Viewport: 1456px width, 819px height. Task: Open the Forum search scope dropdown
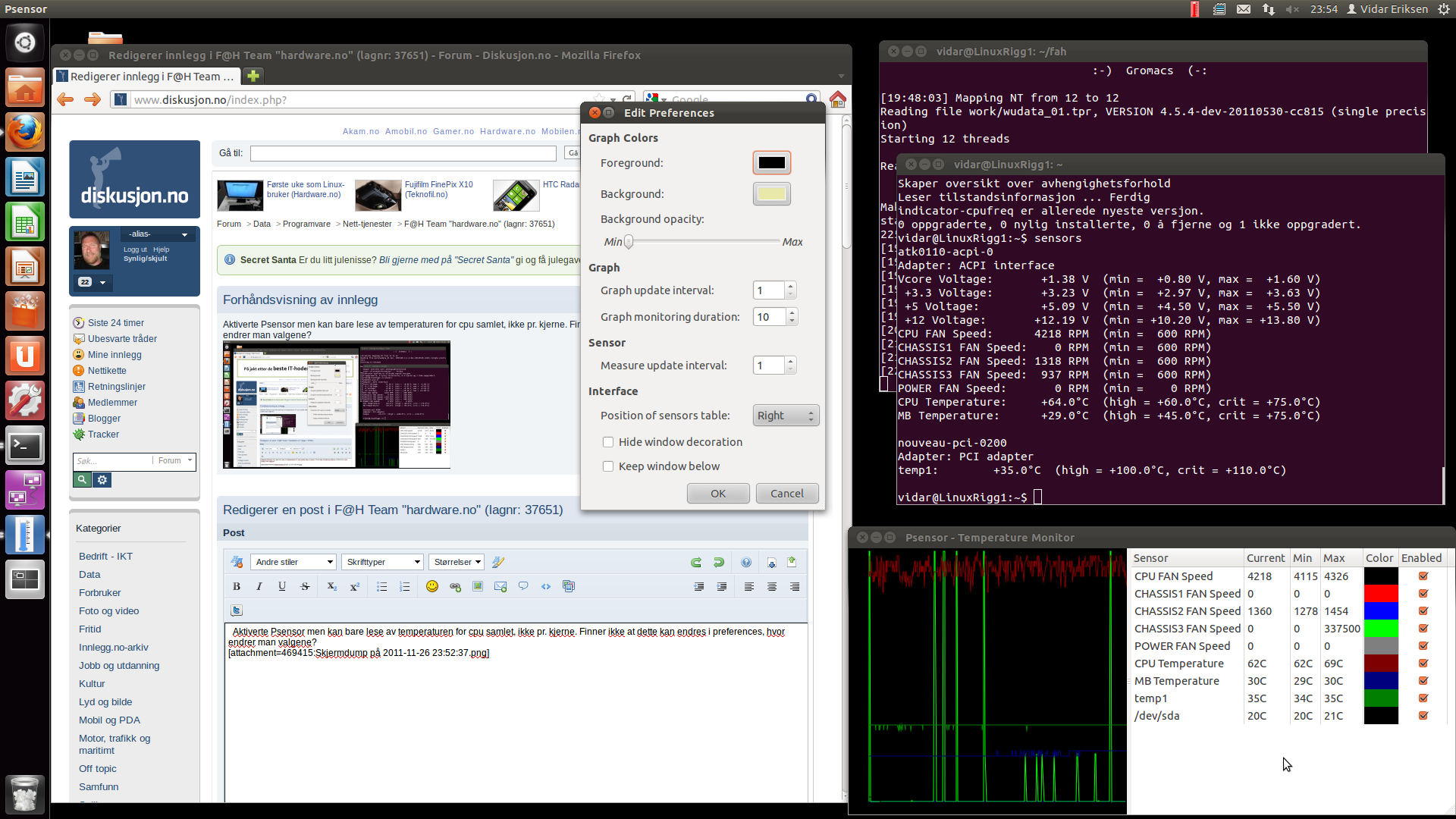pos(175,461)
